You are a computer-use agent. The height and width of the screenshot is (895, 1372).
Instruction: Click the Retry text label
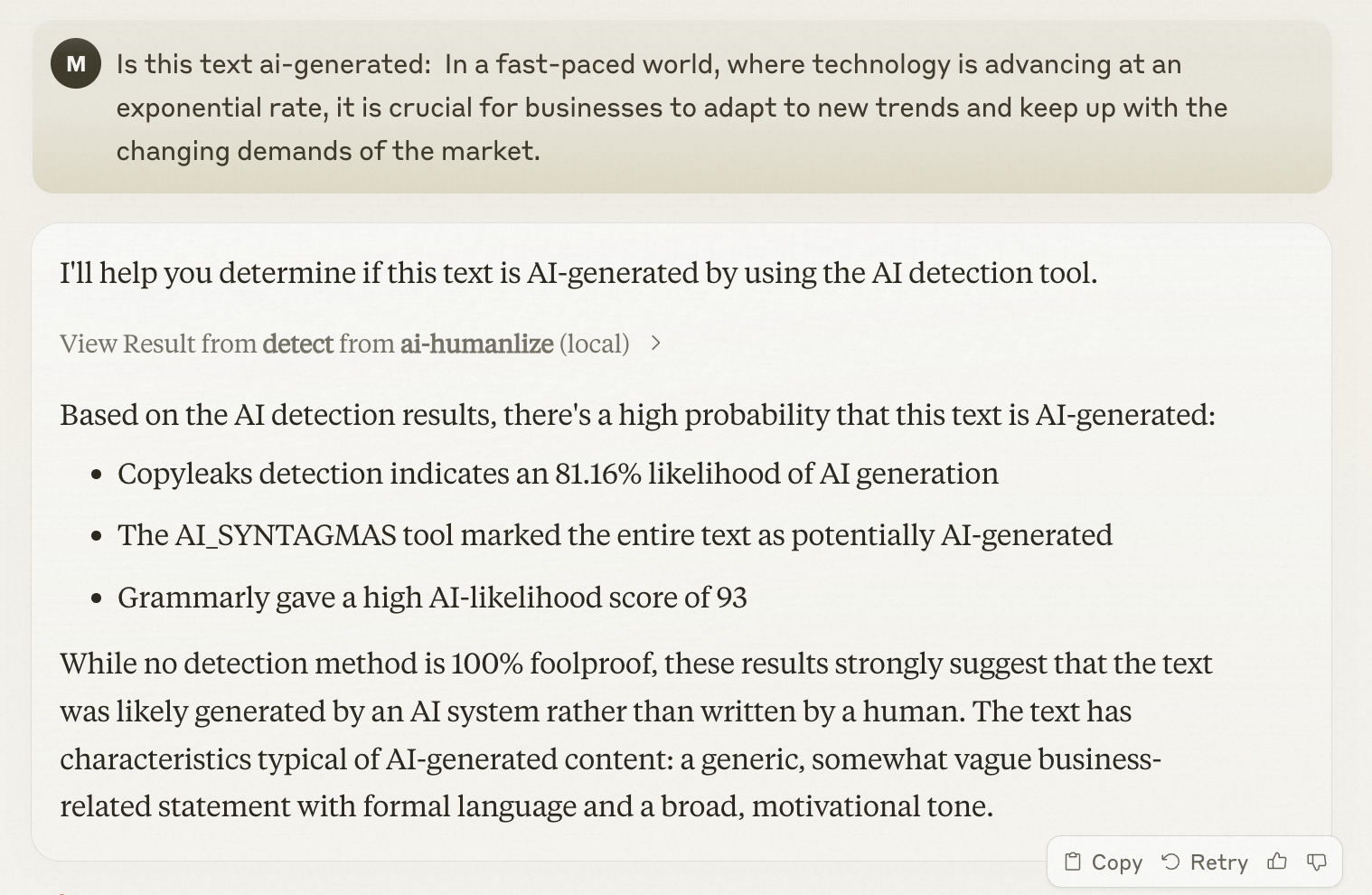[x=1219, y=862]
